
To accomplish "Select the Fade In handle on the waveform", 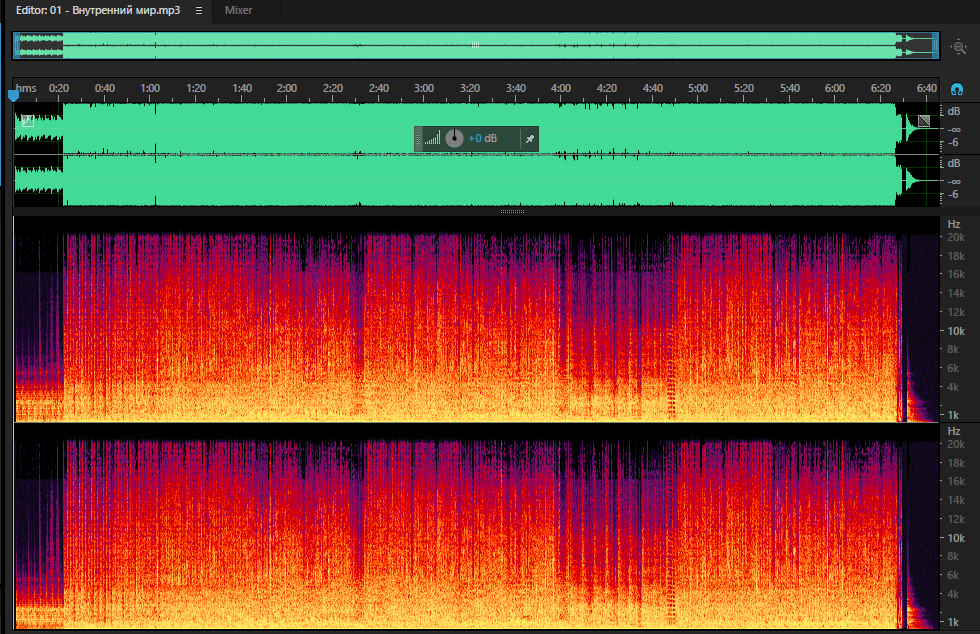I will click(28, 121).
